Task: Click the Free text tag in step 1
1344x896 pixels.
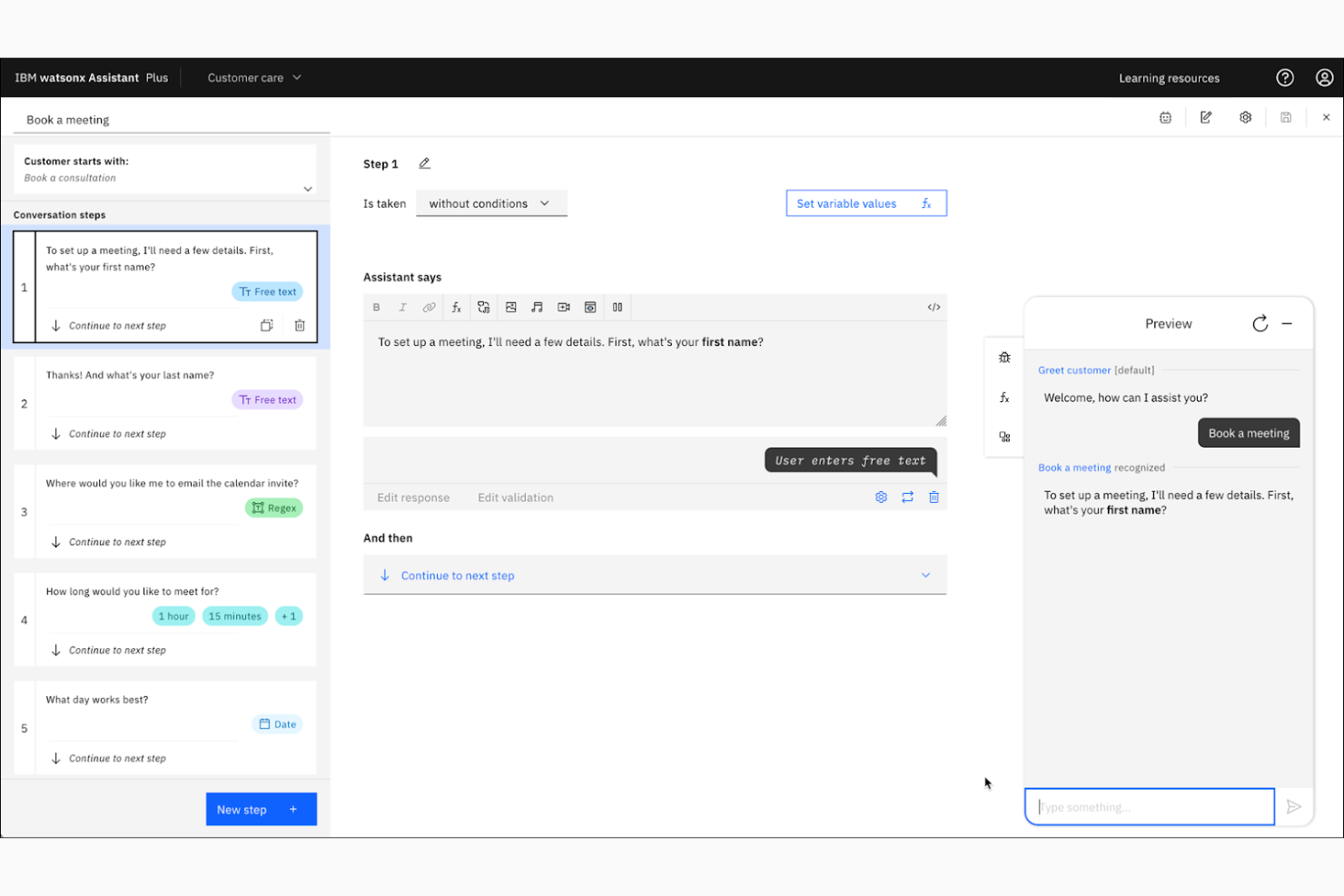Action: tap(268, 291)
